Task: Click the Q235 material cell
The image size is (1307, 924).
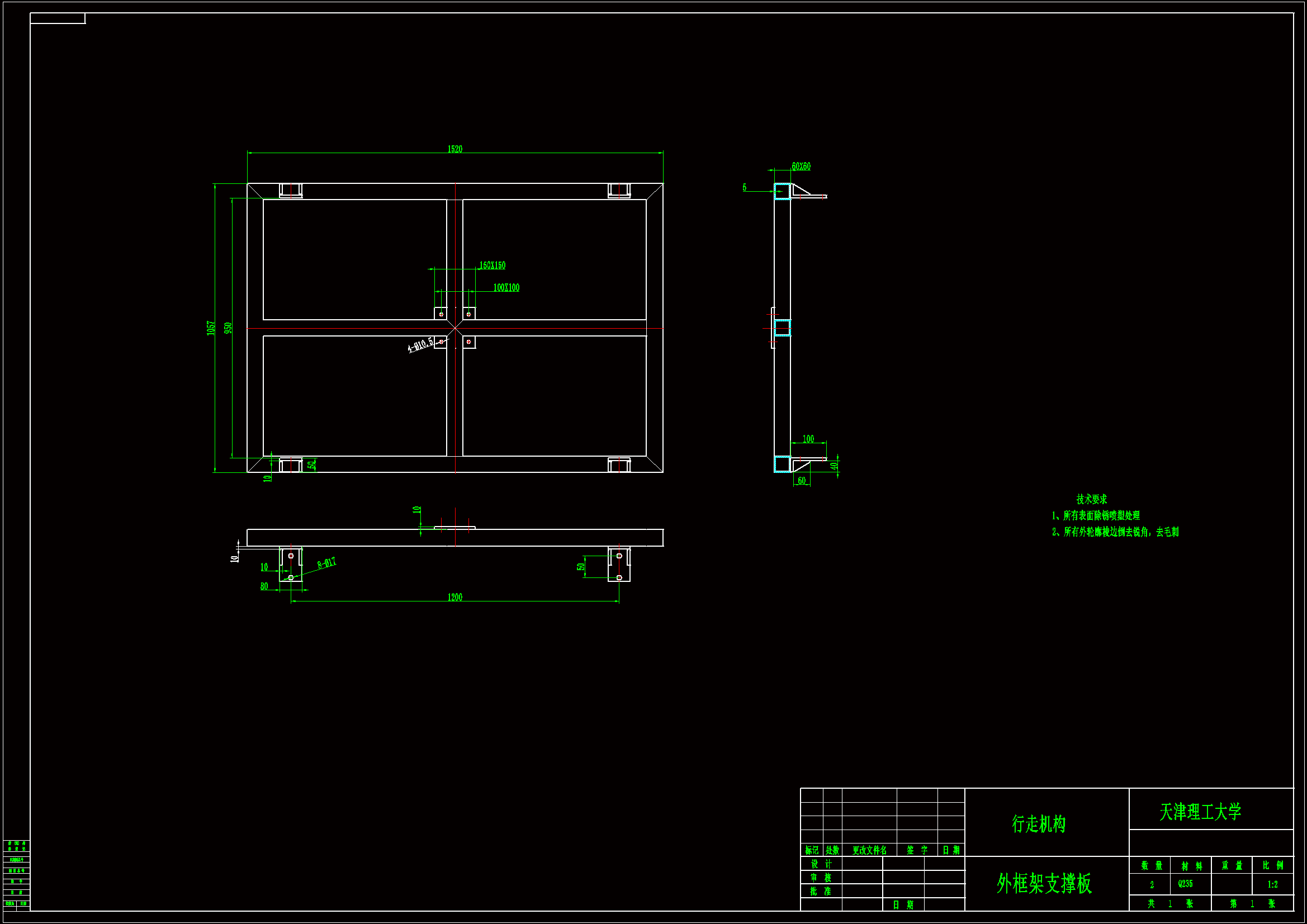Action: [x=1185, y=884]
